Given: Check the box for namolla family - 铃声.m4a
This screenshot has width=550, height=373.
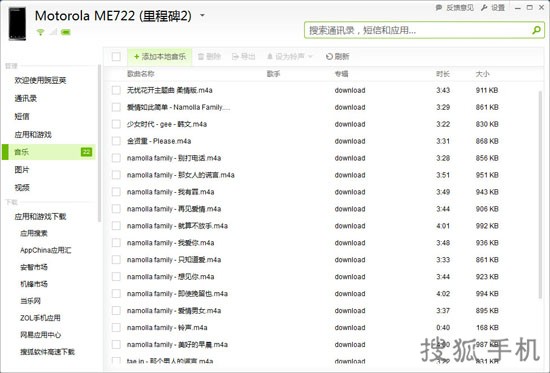Looking at the screenshot, I should tap(116, 327).
